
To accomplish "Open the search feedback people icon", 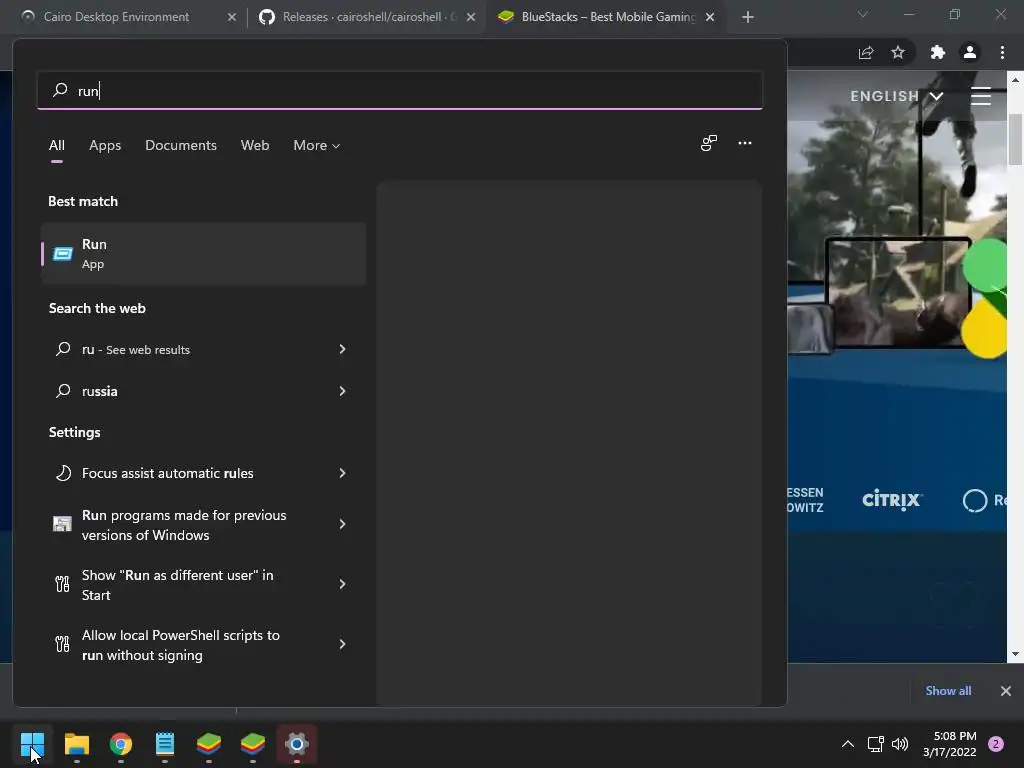I will tap(709, 143).
